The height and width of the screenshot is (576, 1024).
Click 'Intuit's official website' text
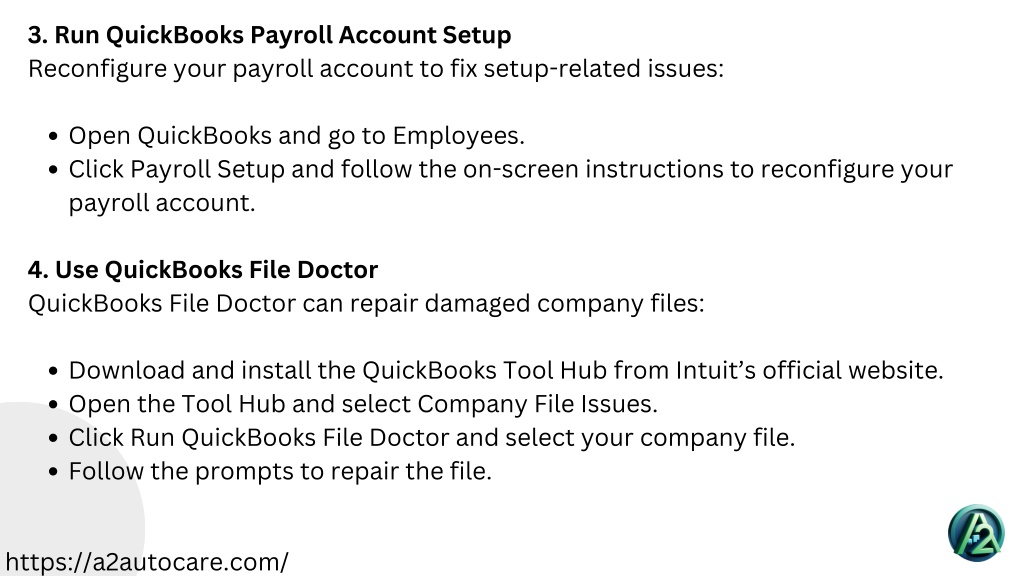point(810,370)
